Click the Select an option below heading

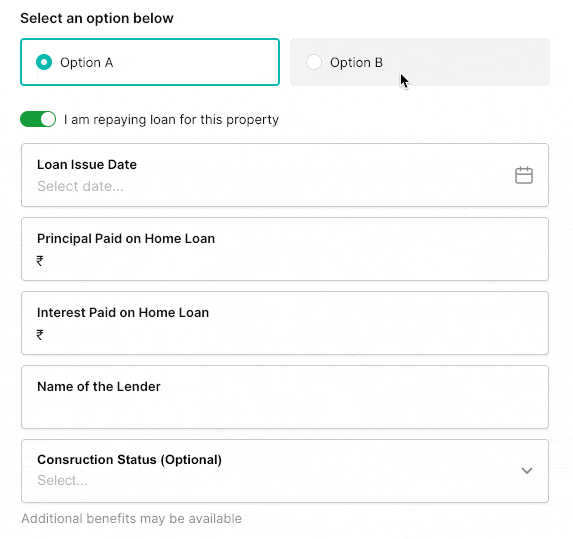[x=97, y=18]
